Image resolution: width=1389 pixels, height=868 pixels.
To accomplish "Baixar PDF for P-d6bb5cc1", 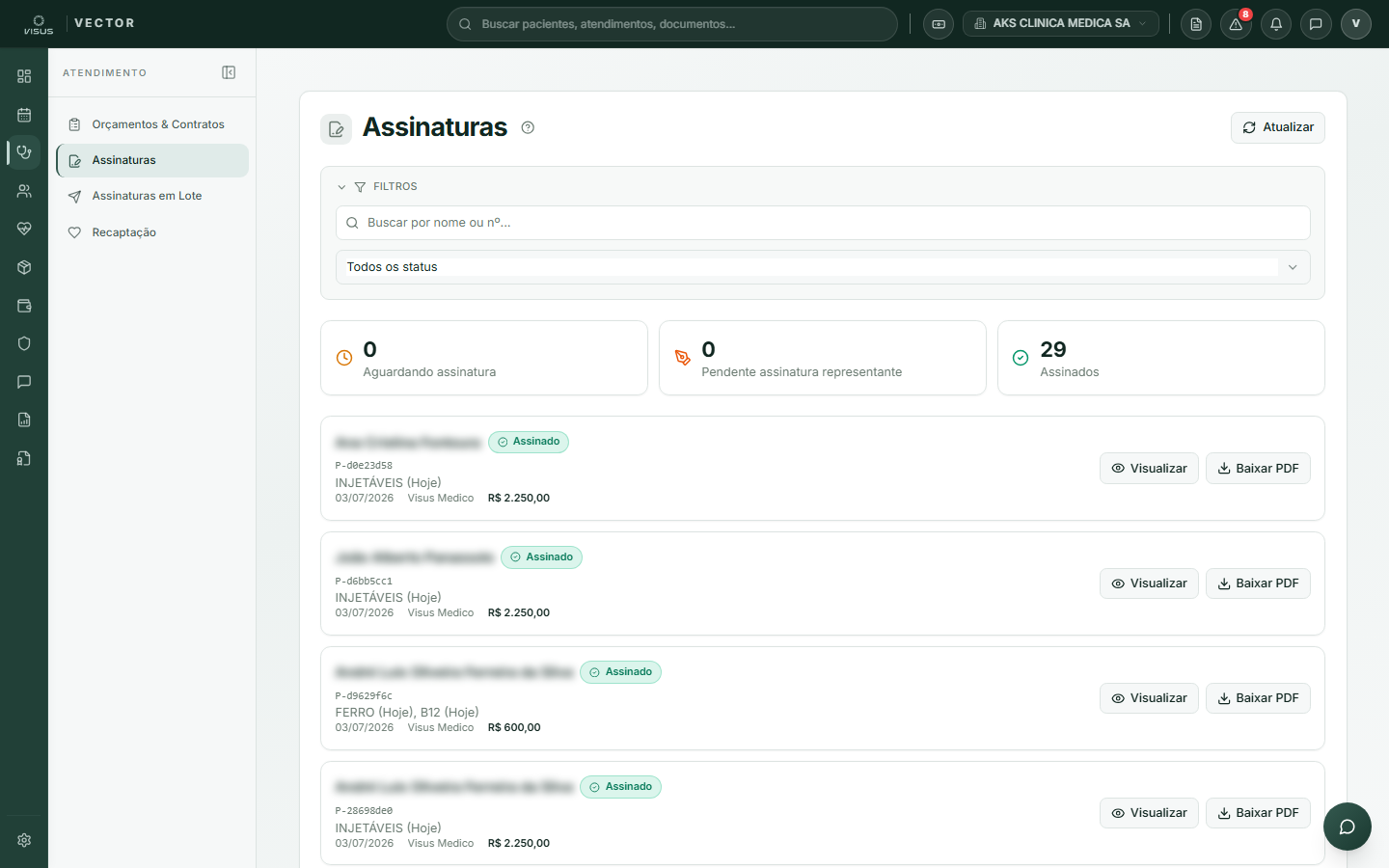I will pos(1258,583).
